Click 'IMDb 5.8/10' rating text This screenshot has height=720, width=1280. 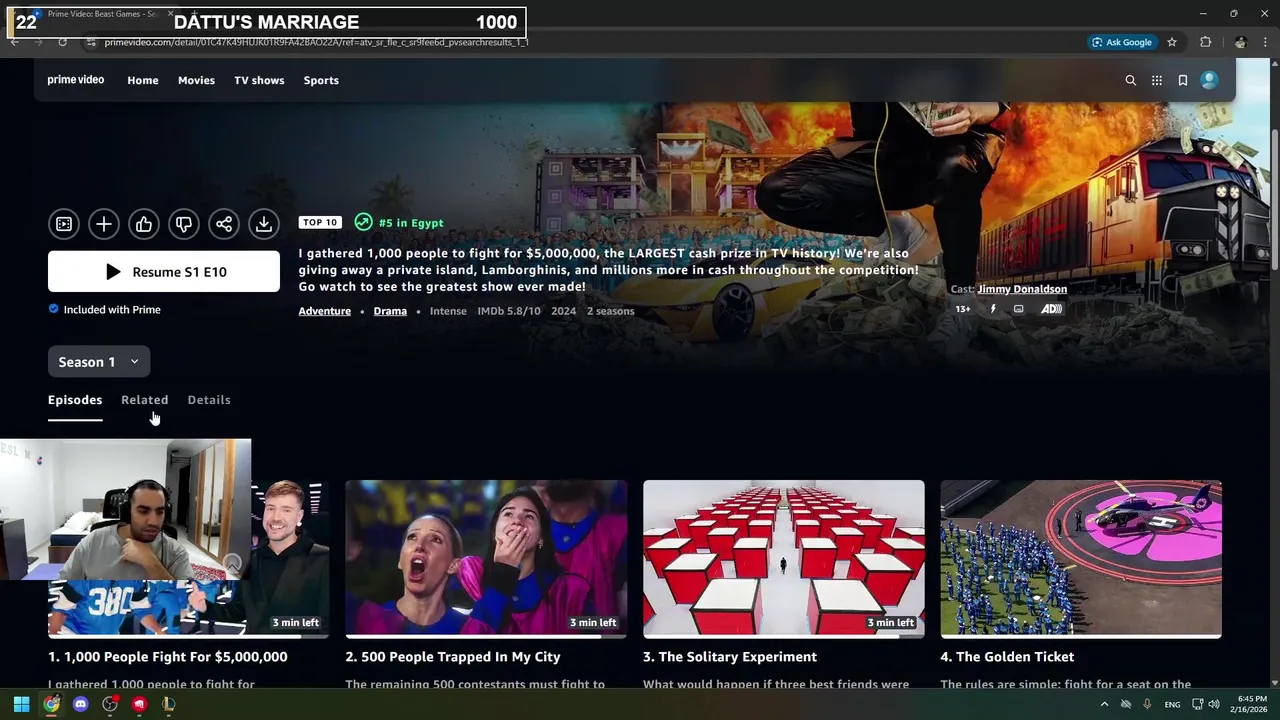[x=509, y=311]
